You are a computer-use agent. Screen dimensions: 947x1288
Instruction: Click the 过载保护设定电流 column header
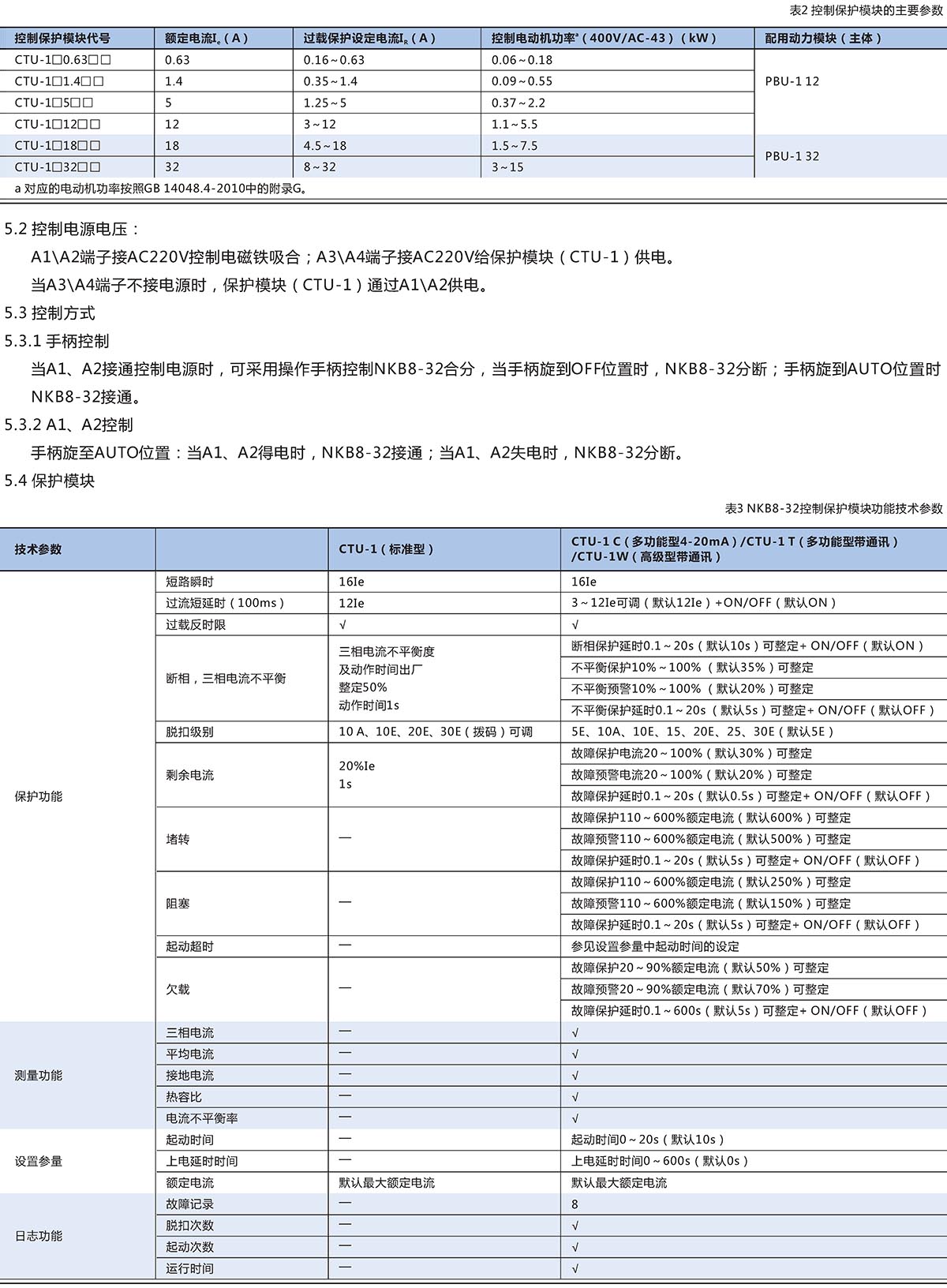[369, 38]
